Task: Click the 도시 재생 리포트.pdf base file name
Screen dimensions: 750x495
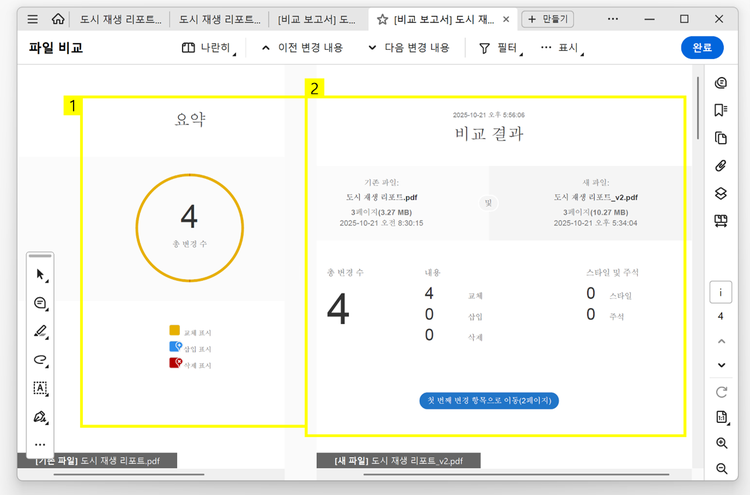Action: (x=382, y=197)
